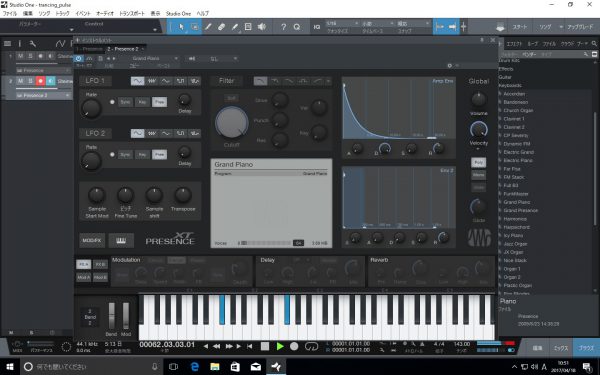Select the eraser tool
This screenshot has height=375, width=600.
pos(221,27)
